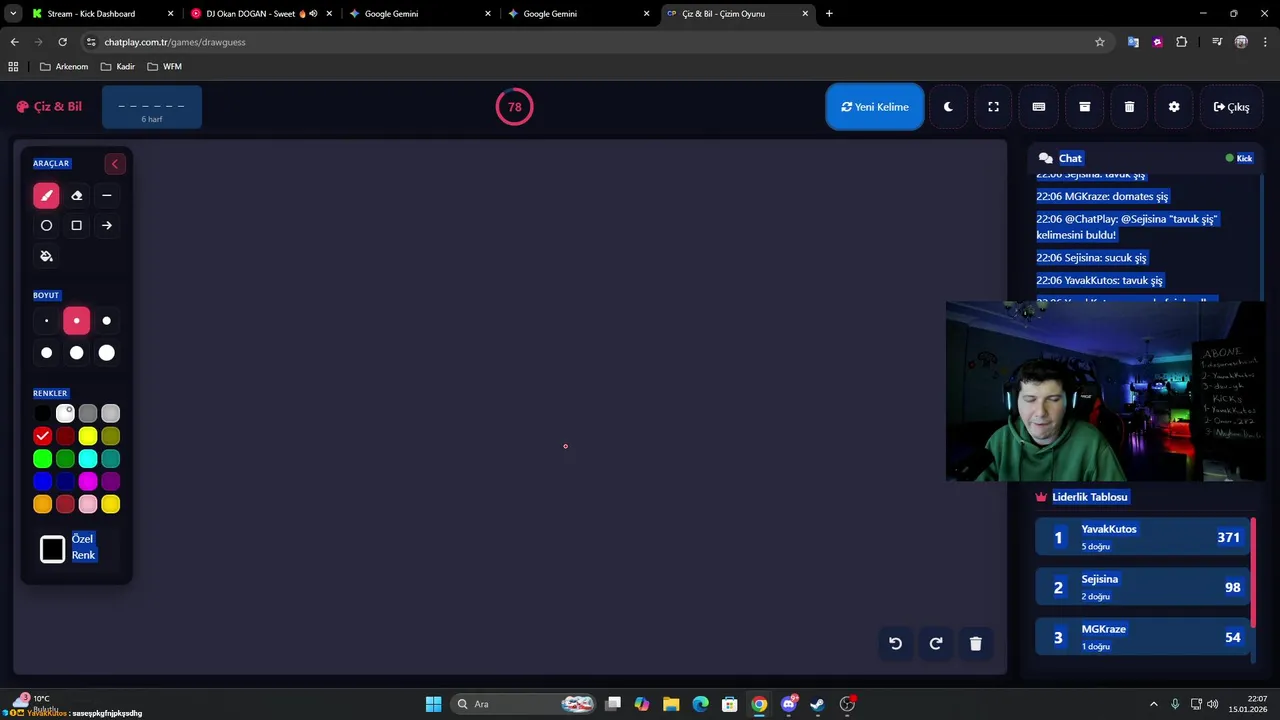The width and height of the screenshot is (1280, 720).
Task: Redo the drawing stroke
Action: pos(936,643)
